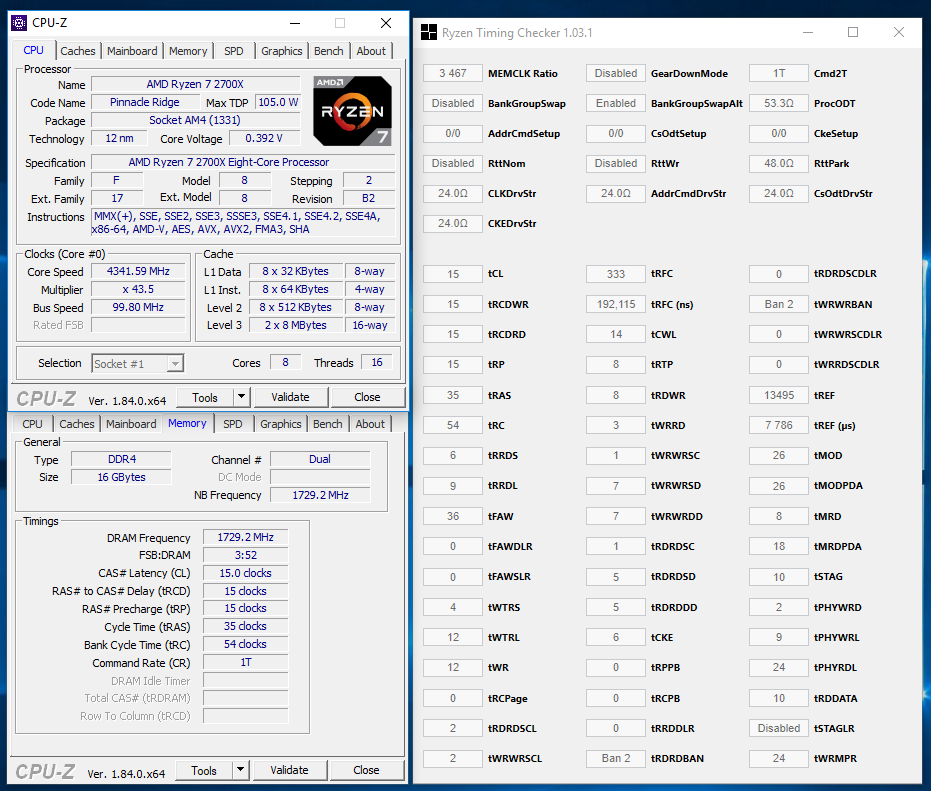Click the tRAS value field in Timing Checker
The height and width of the screenshot is (791, 931).
[x=452, y=396]
